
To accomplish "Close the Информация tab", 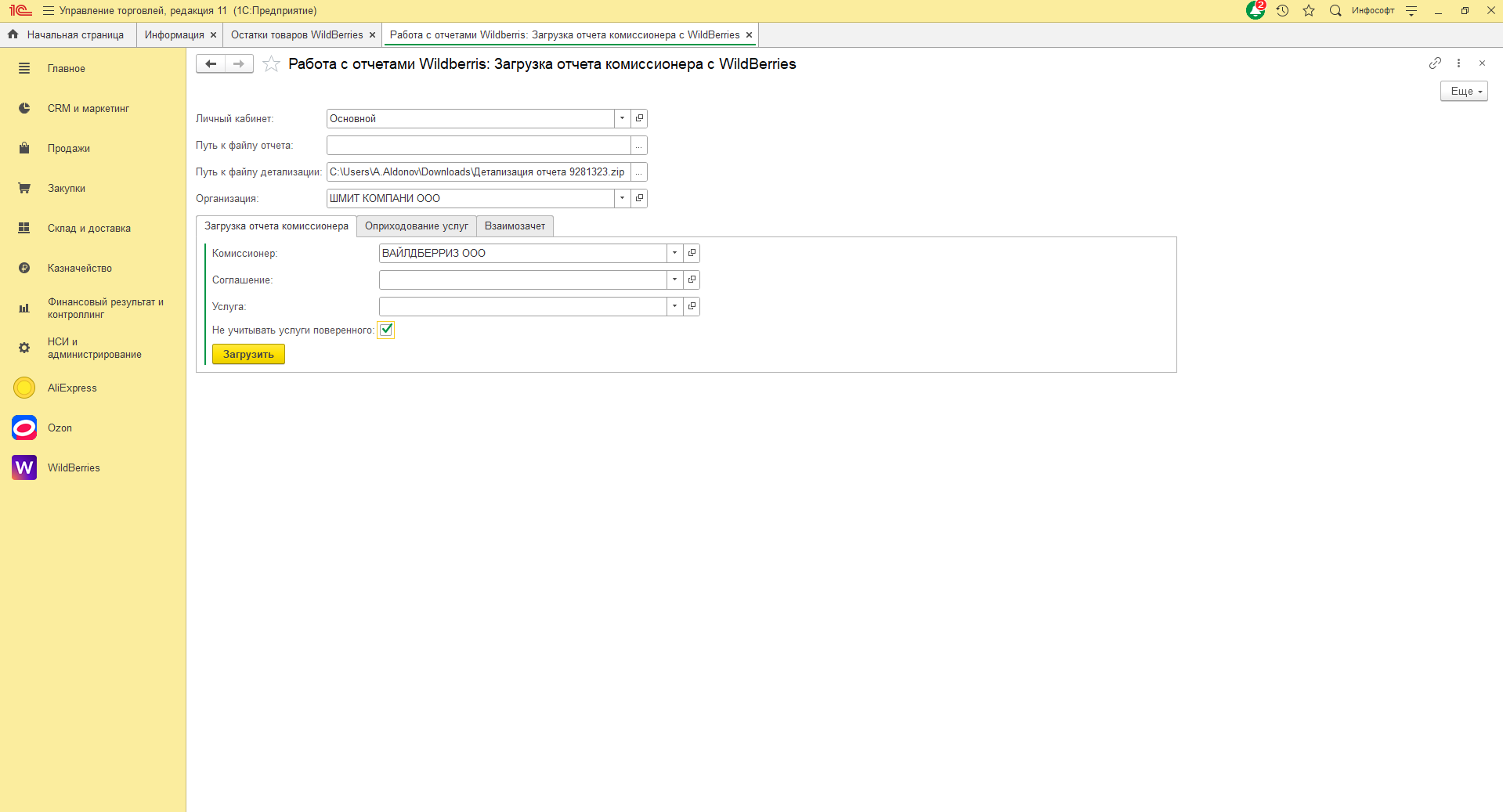I will pos(213,35).
